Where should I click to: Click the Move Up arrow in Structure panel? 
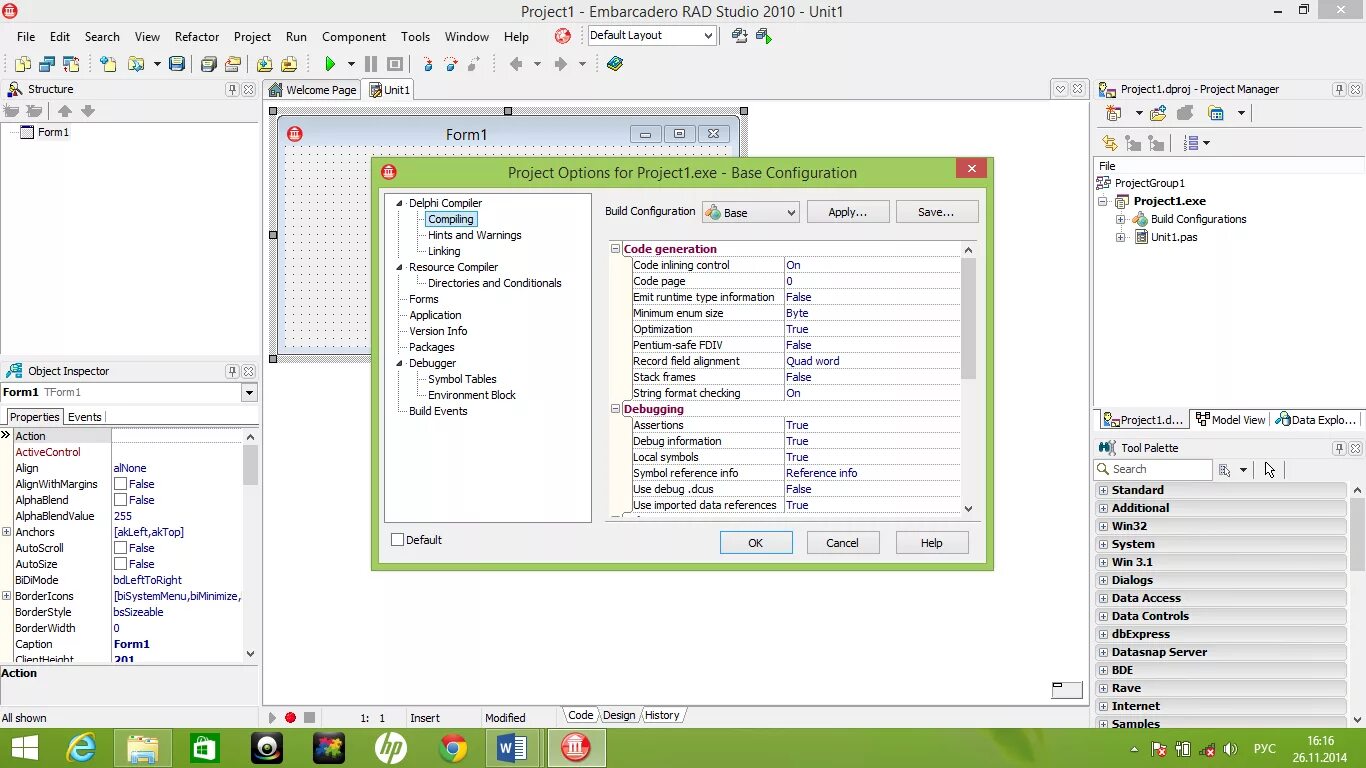64,111
